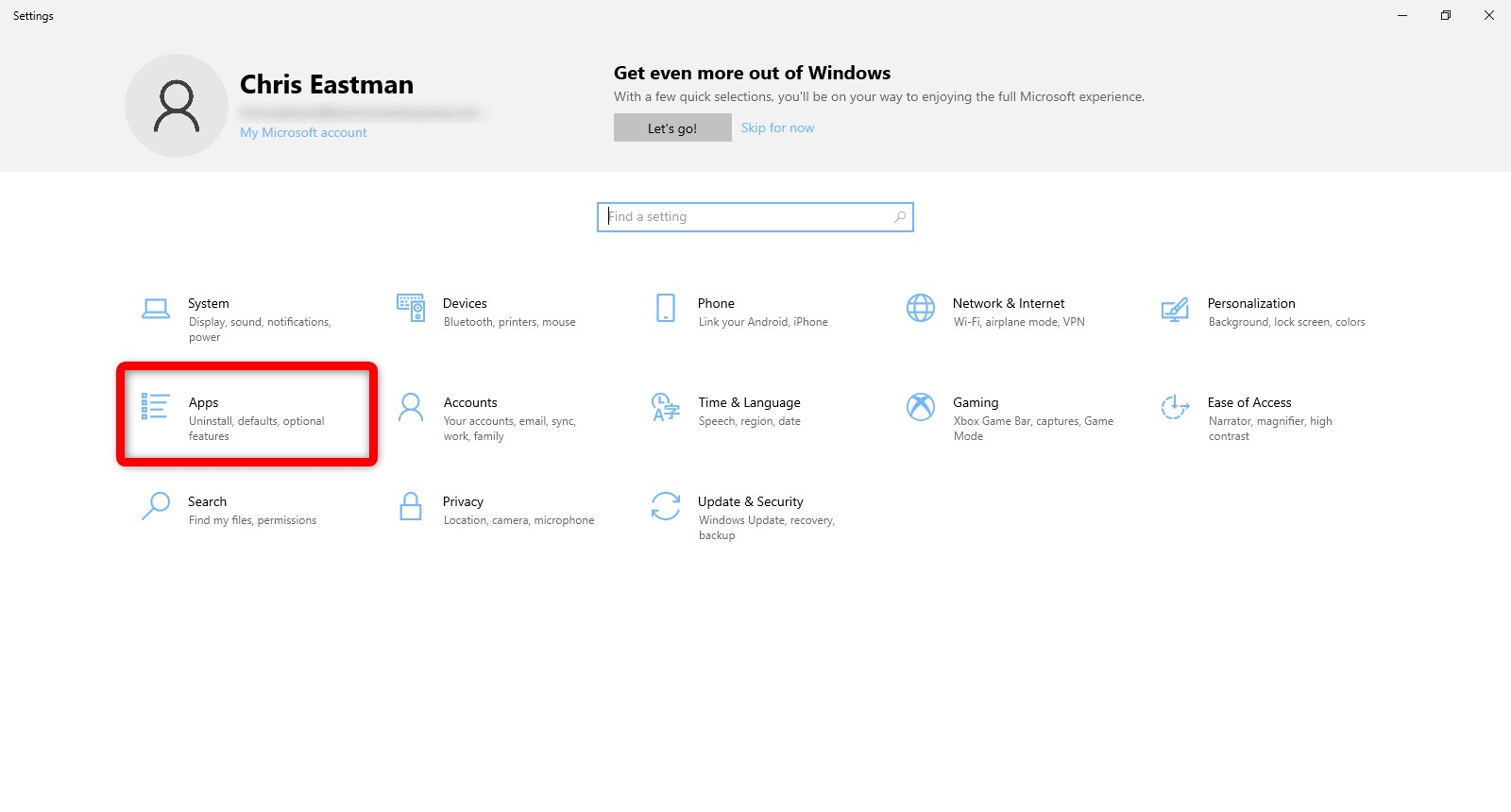
Task: Click 'Uninstall, defaults, optional features' description
Action: click(257, 429)
